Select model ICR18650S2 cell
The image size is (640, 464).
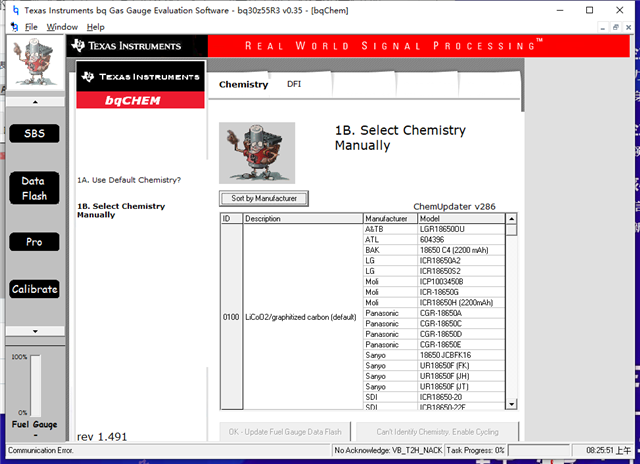(462, 271)
